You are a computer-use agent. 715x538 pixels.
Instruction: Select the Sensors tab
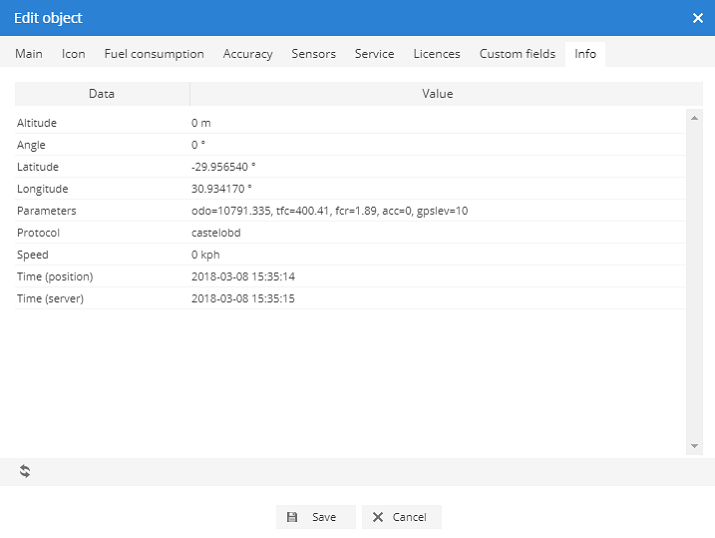click(x=313, y=54)
